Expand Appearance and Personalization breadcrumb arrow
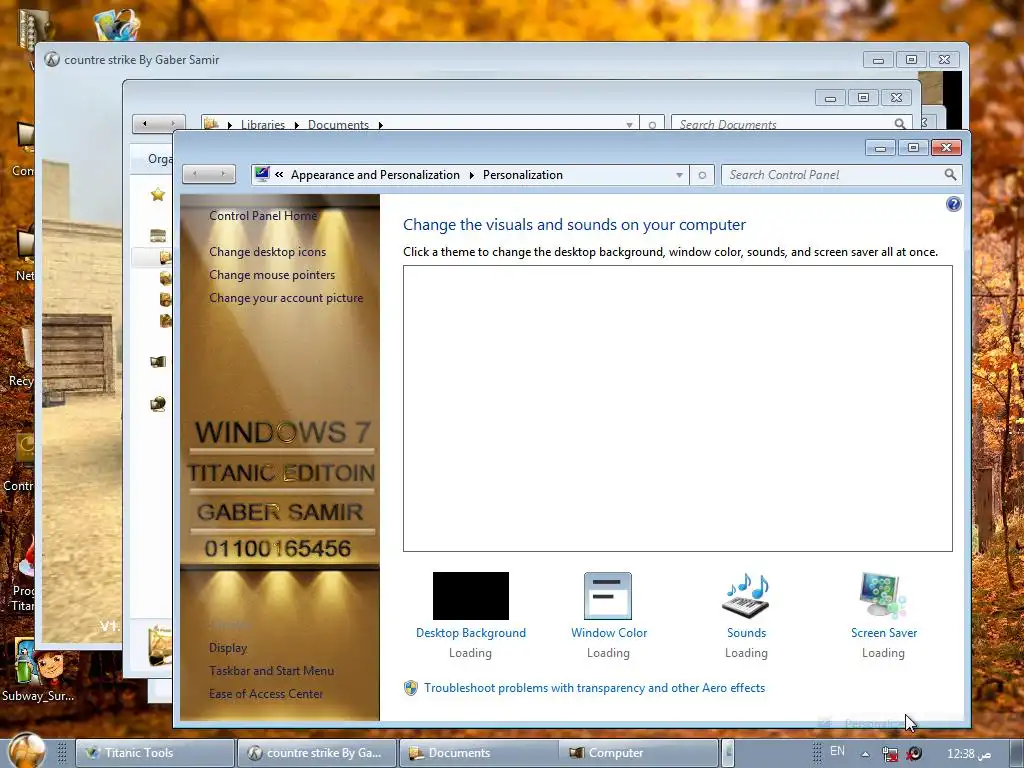The width and height of the screenshot is (1024, 768). coord(472,175)
